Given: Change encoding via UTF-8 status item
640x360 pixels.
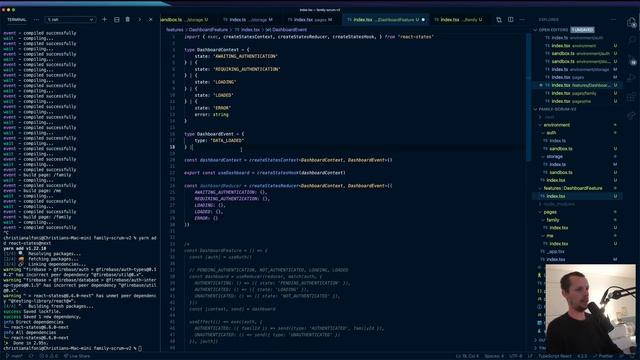Looking at the screenshot, I should 516,356.
